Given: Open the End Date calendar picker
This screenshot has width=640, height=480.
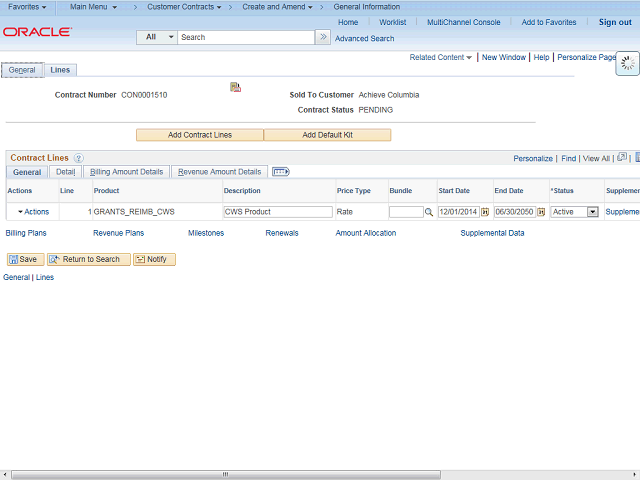Looking at the screenshot, I should click(541, 212).
